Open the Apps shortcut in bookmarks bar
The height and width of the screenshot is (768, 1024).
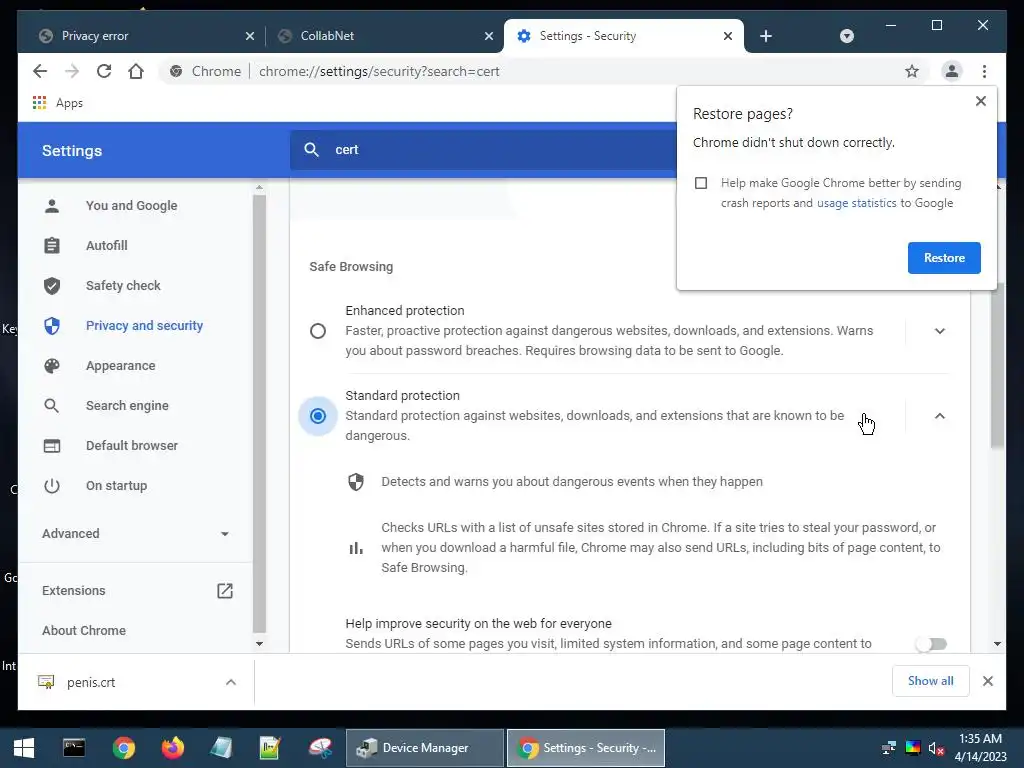click(57, 103)
